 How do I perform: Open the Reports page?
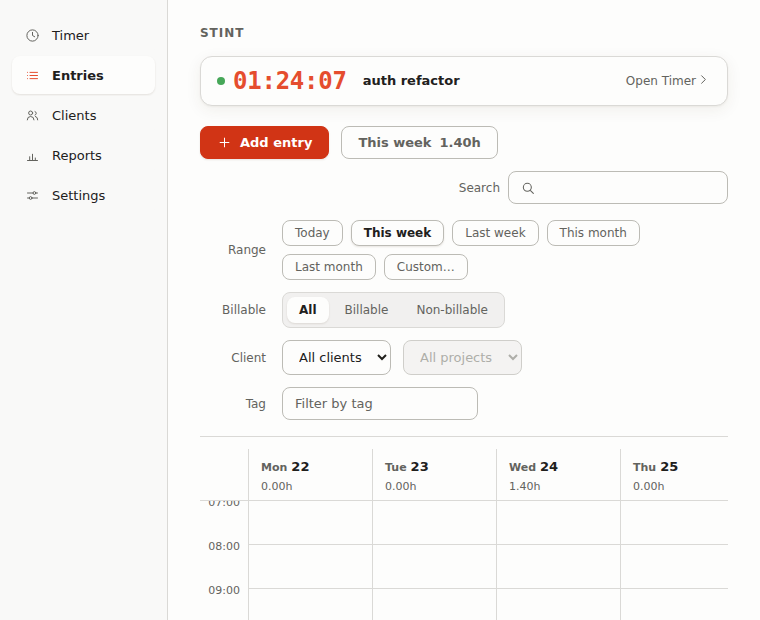click(83, 156)
